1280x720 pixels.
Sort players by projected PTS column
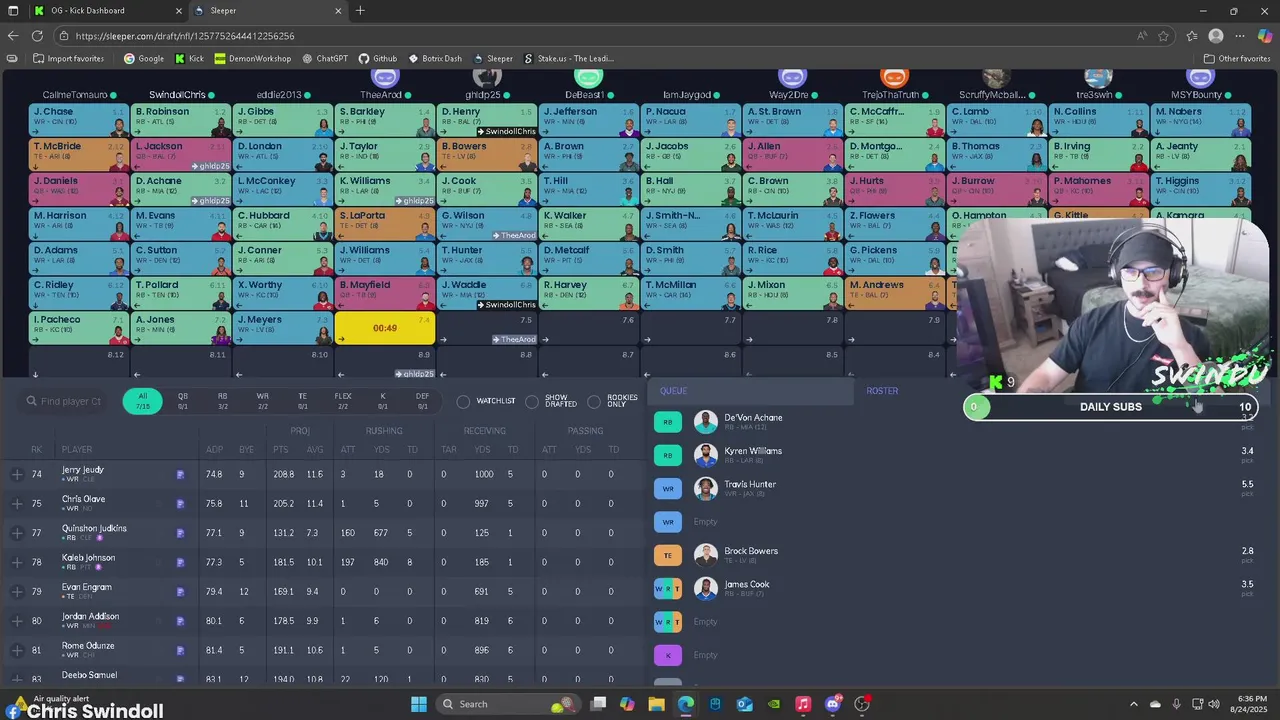pos(282,449)
